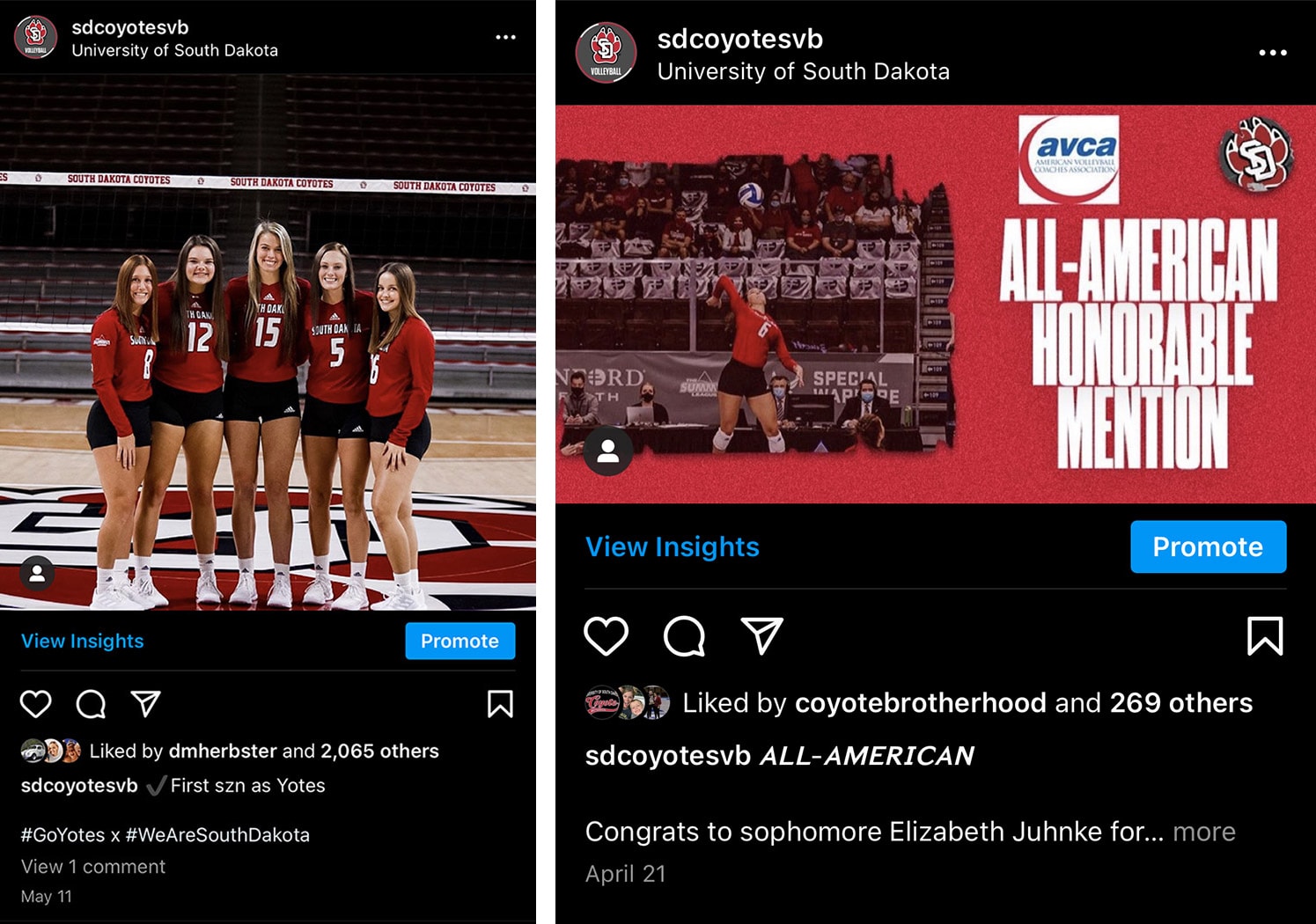Show tagged people on the All-American image
The width and height of the screenshot is (1316, 924).
click(608, 451)
